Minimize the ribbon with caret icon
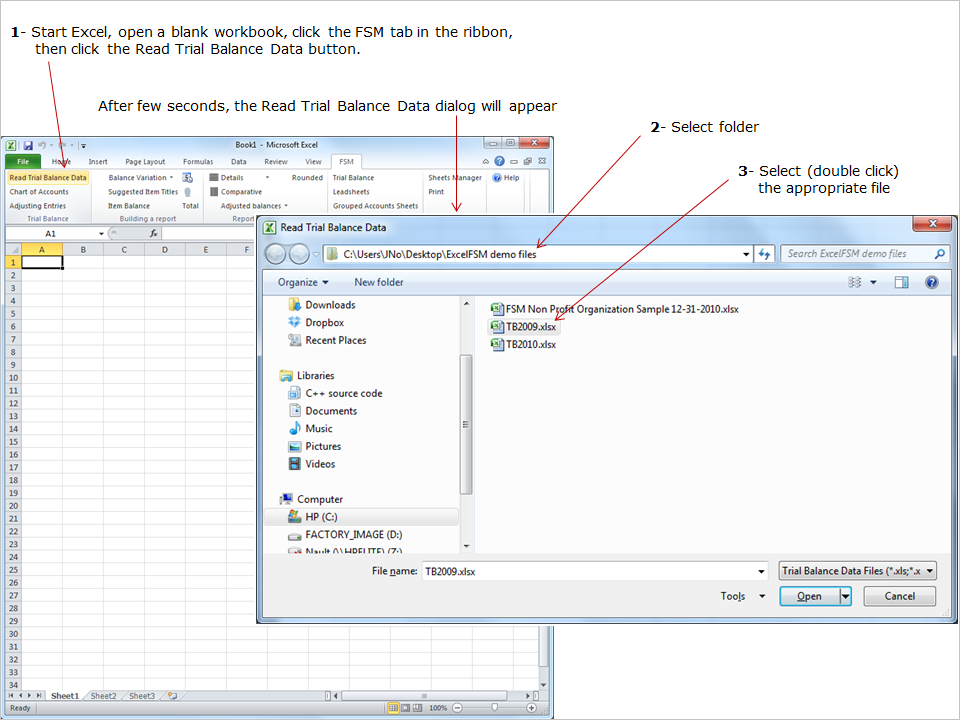The height and width of the screenshot is (720, 960). tap(486, 162)
